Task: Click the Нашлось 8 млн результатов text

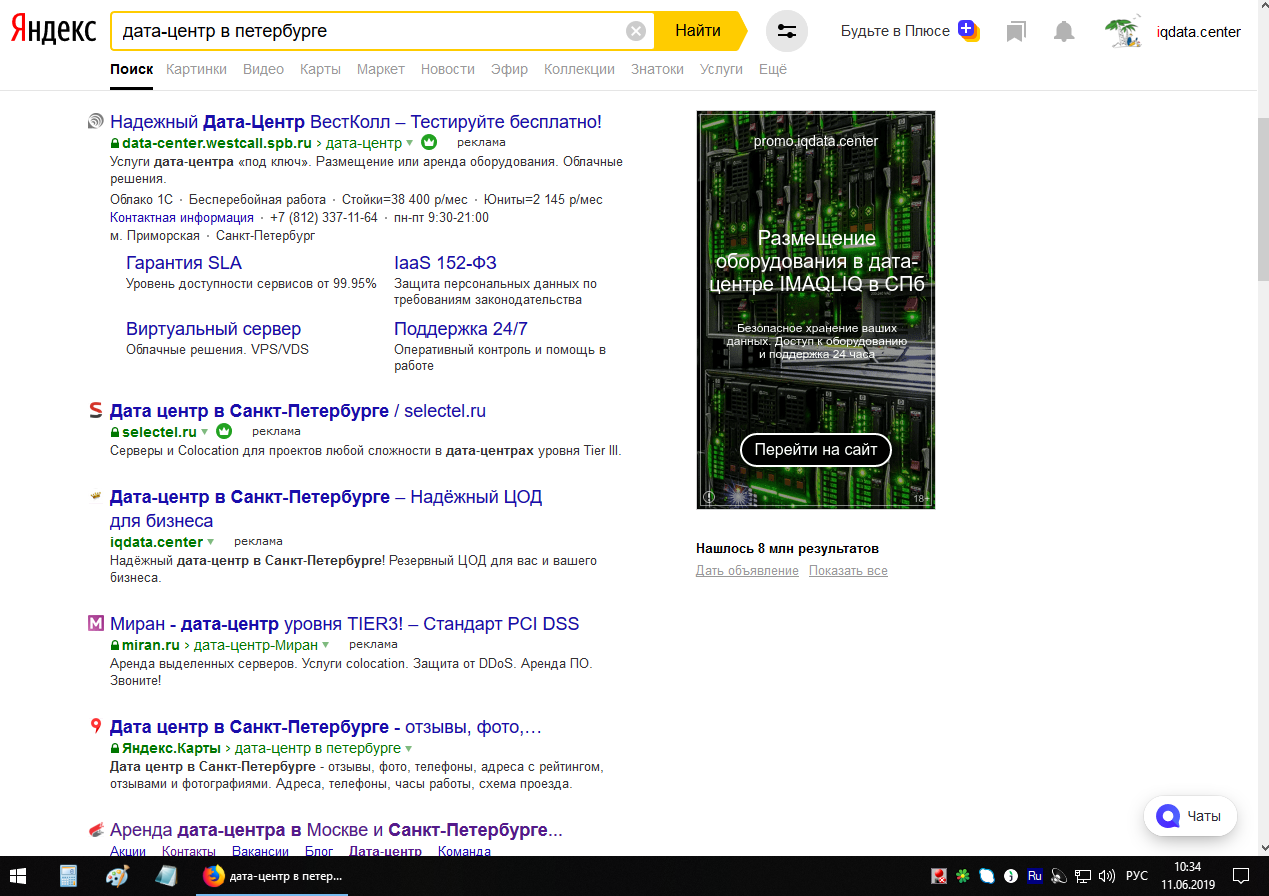Action: 787,548
